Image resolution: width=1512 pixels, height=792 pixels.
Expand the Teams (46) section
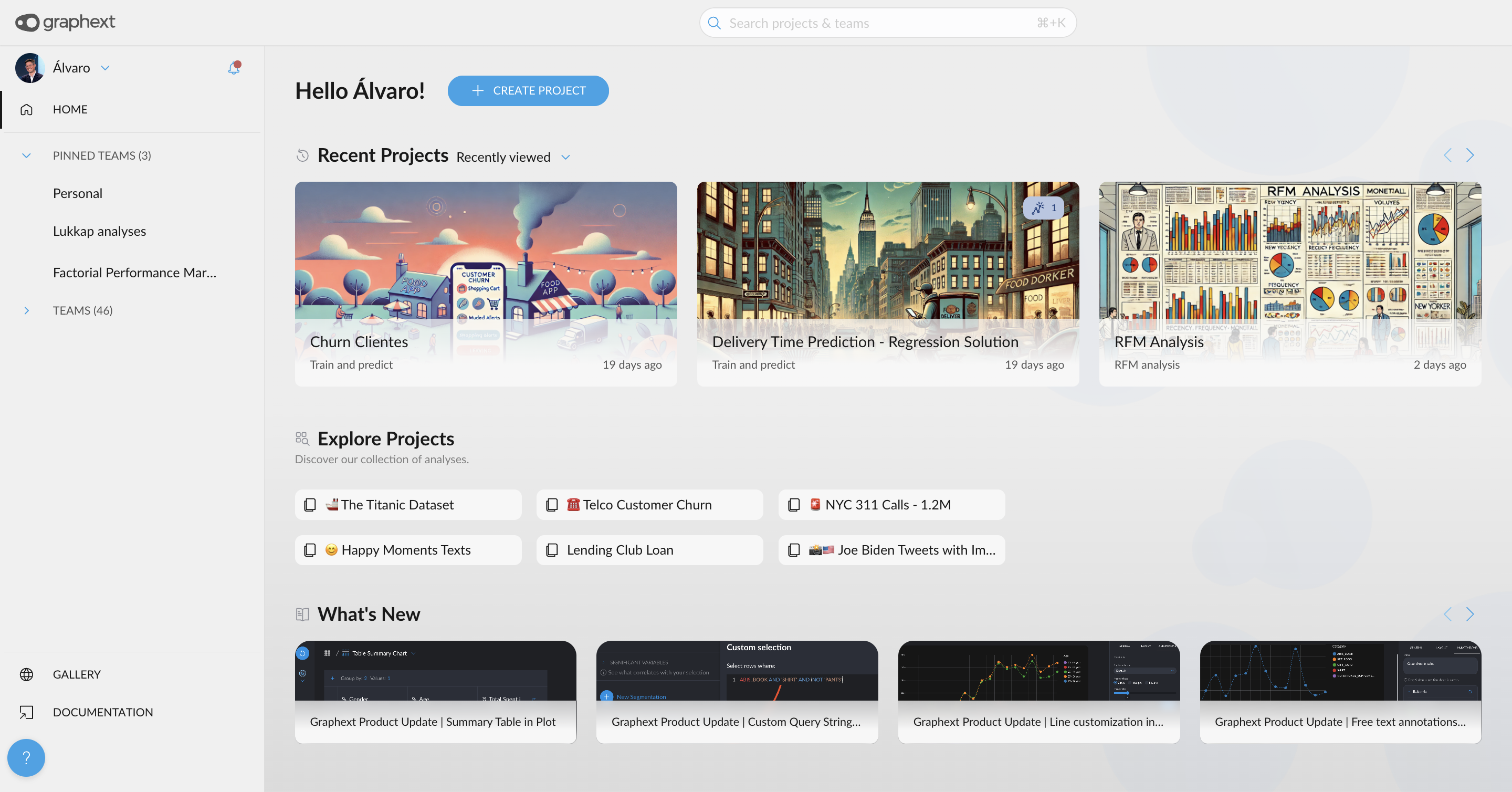tap(26, 310)
